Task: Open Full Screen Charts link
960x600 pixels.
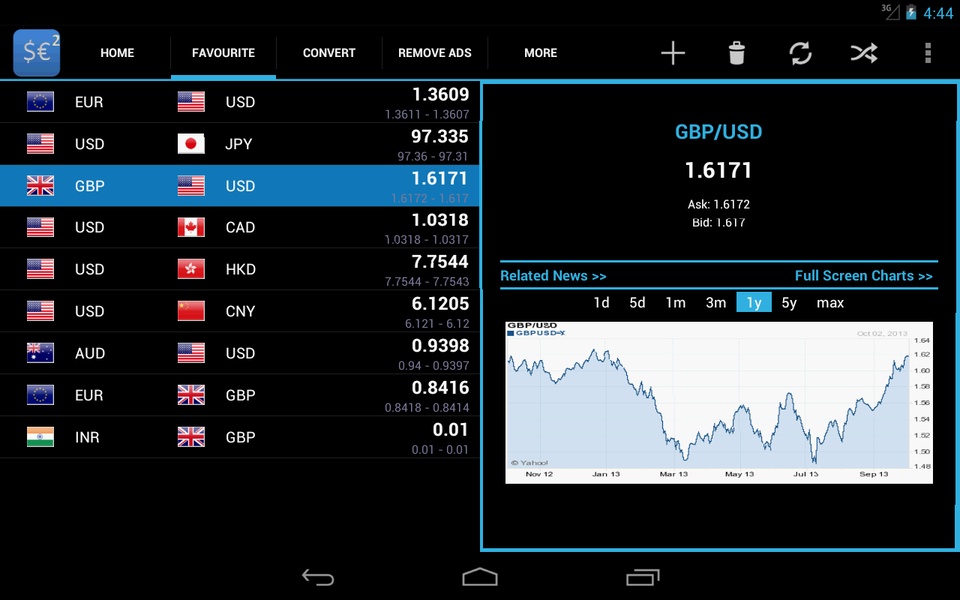Action: [x=863, y=276]
